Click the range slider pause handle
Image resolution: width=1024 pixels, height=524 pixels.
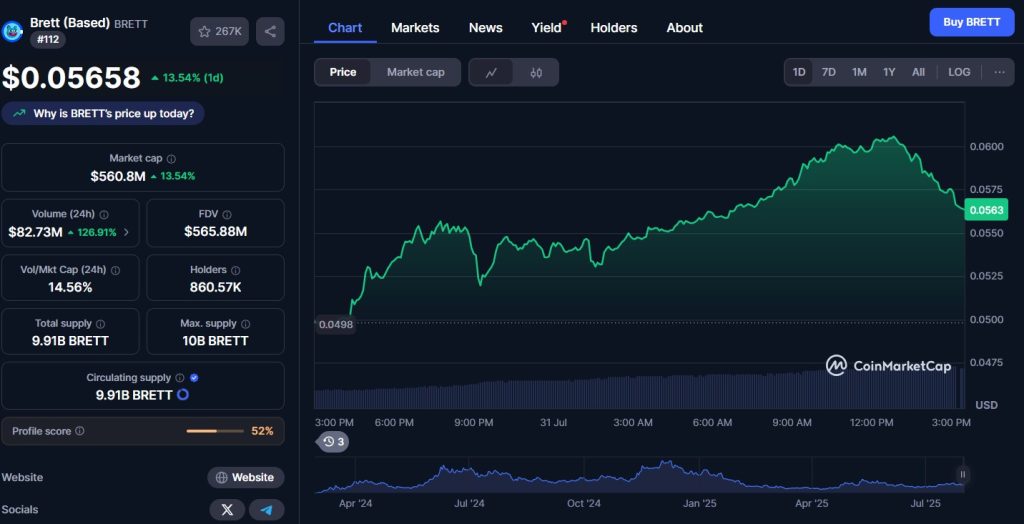click(x=962, y=474)
